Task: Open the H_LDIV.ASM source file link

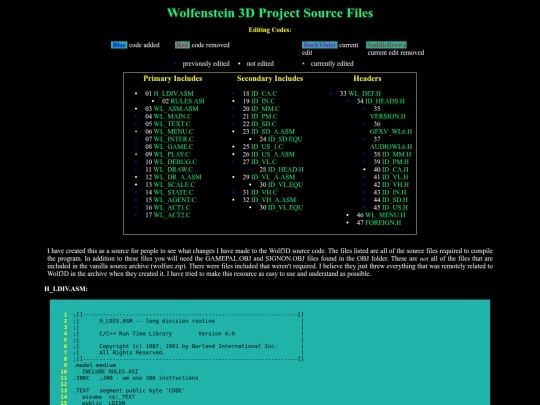Action: pyautogui.click(x=173, y=94)
